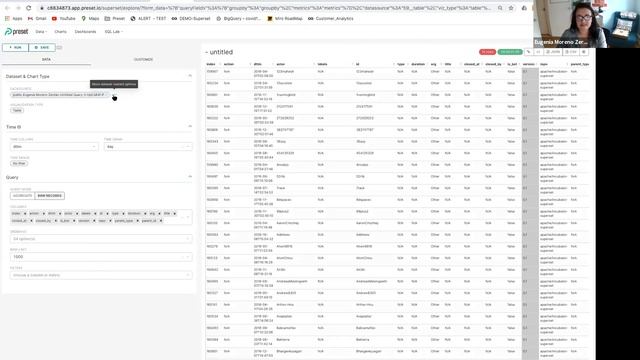Open the YouTube bookmark

tap(63, 18)
